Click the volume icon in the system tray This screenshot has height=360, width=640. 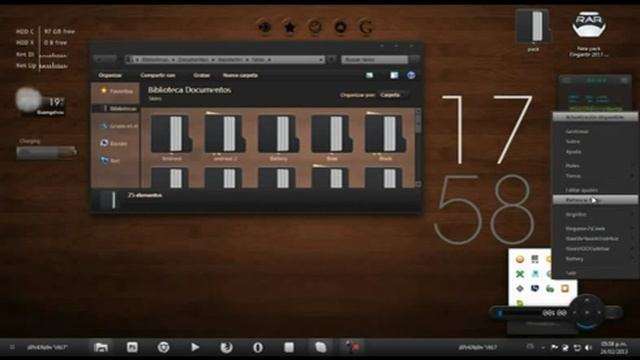588,348
